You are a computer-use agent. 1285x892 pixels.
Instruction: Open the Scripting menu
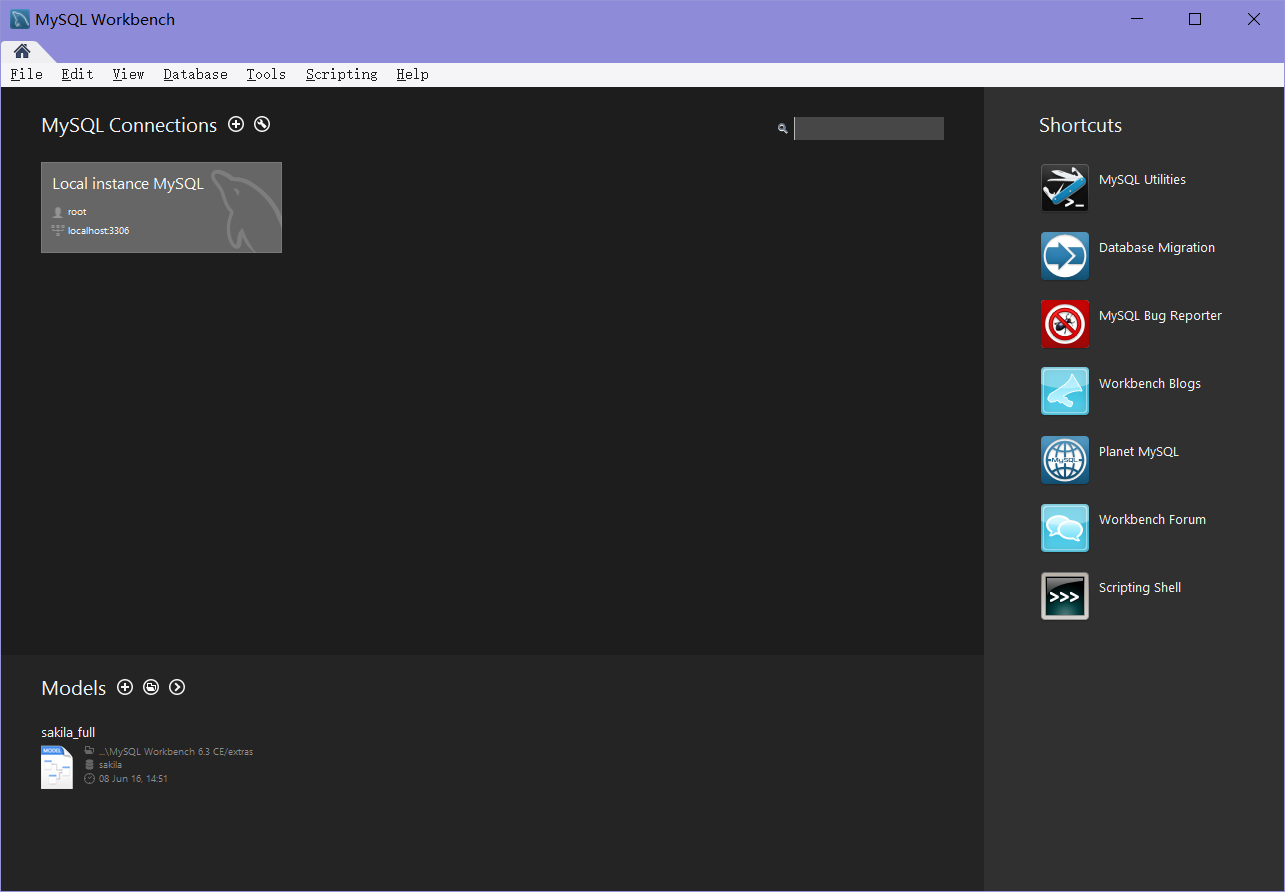click(341, 74)
